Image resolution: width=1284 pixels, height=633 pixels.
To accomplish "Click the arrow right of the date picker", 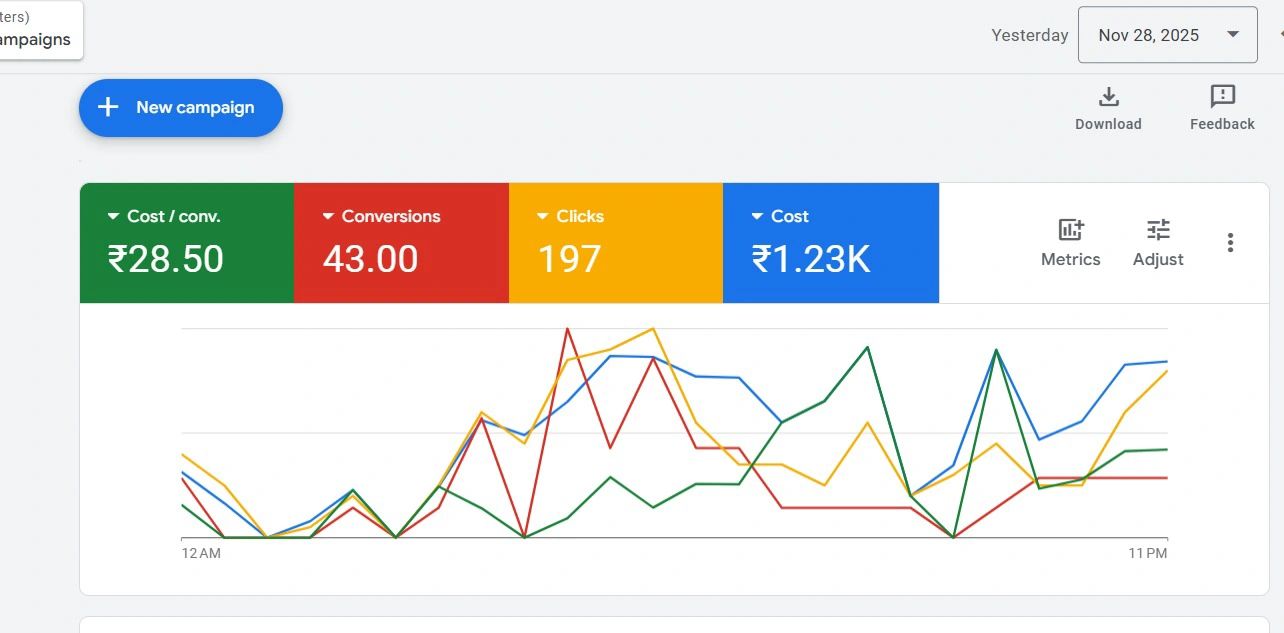I will (1279, 35).
